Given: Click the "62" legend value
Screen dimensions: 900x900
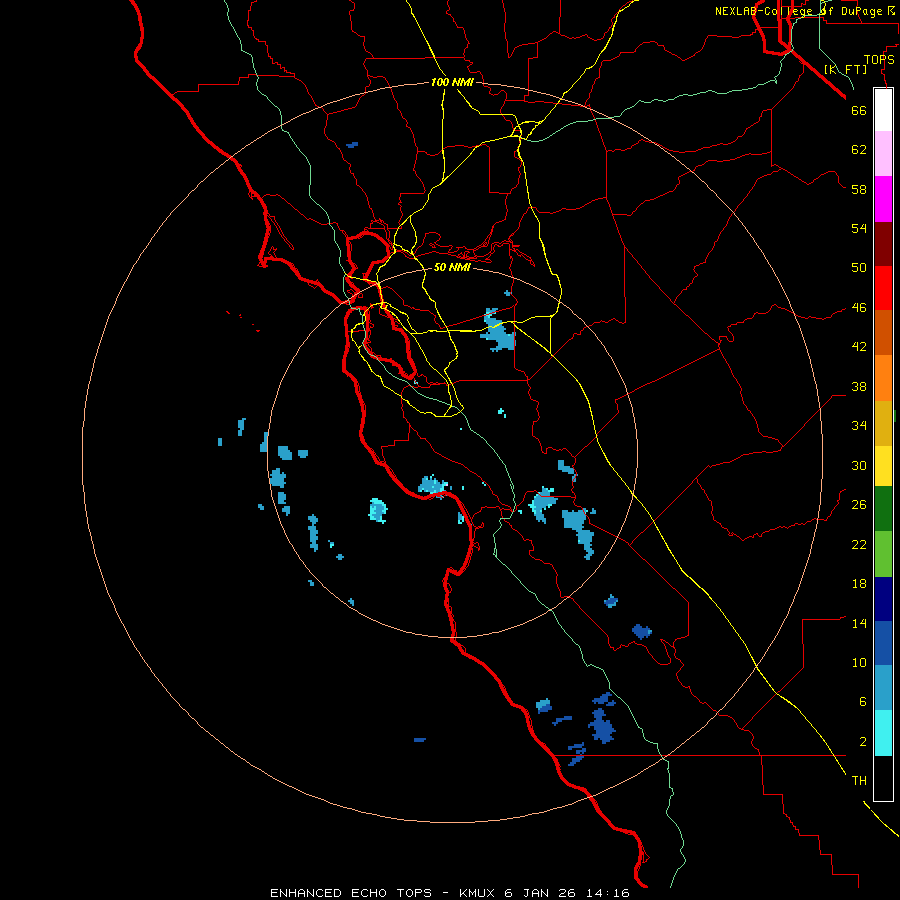Looking at the screenshot, I should [x=859, y=150].
